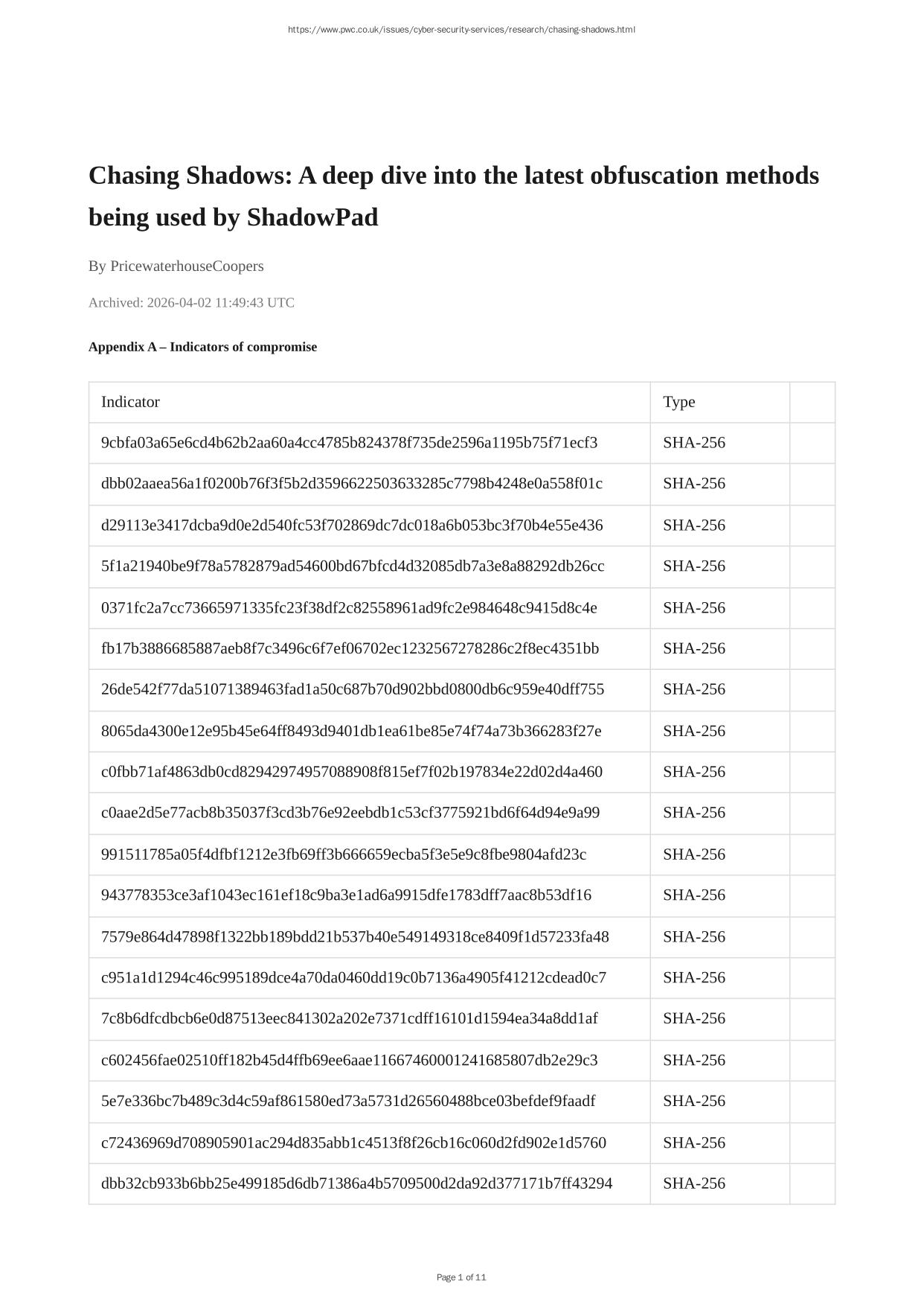Select the hash starting with 0371fc2a7cc7

[348, 608]
